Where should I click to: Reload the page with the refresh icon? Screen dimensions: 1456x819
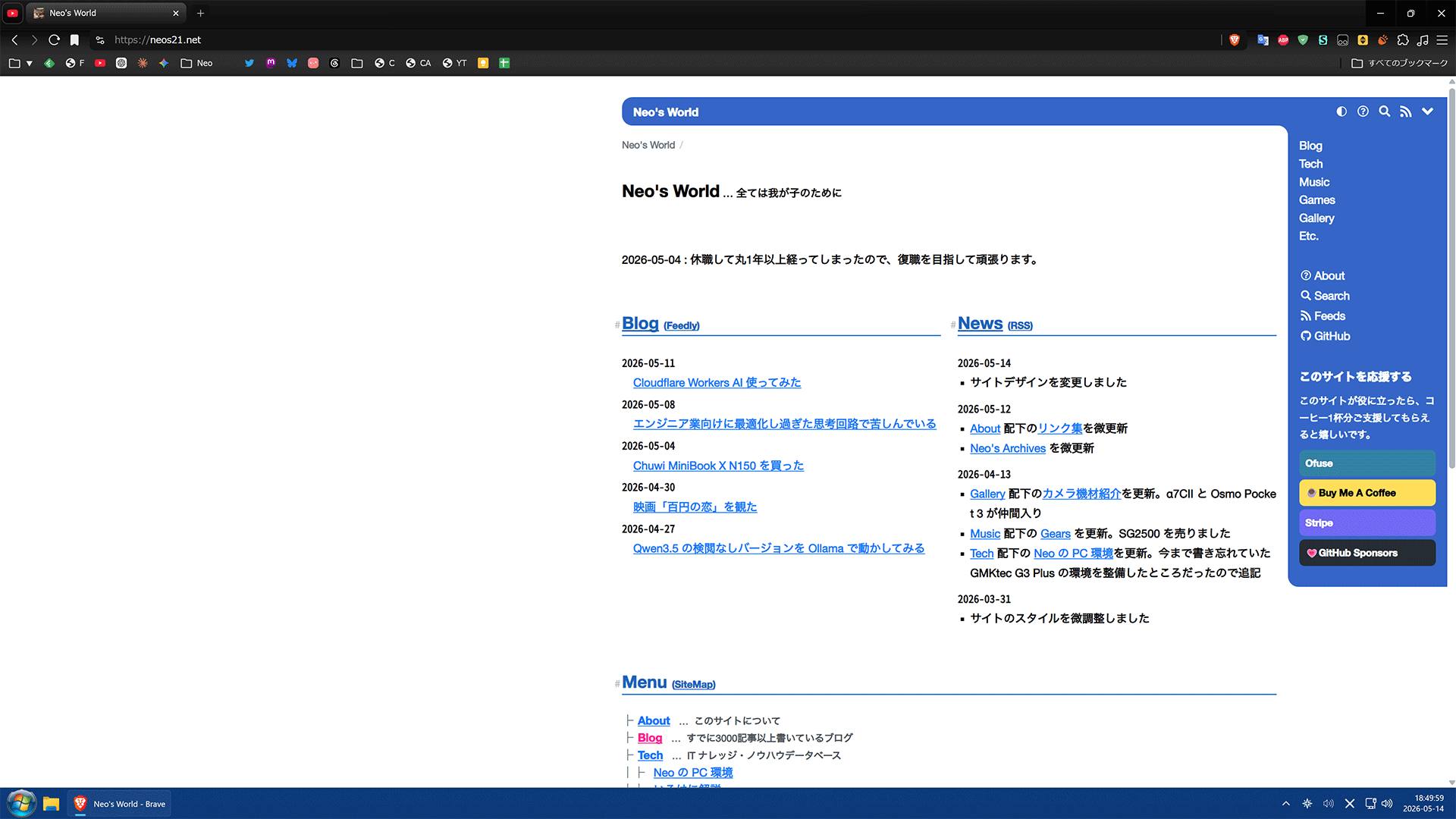(54, 39)
